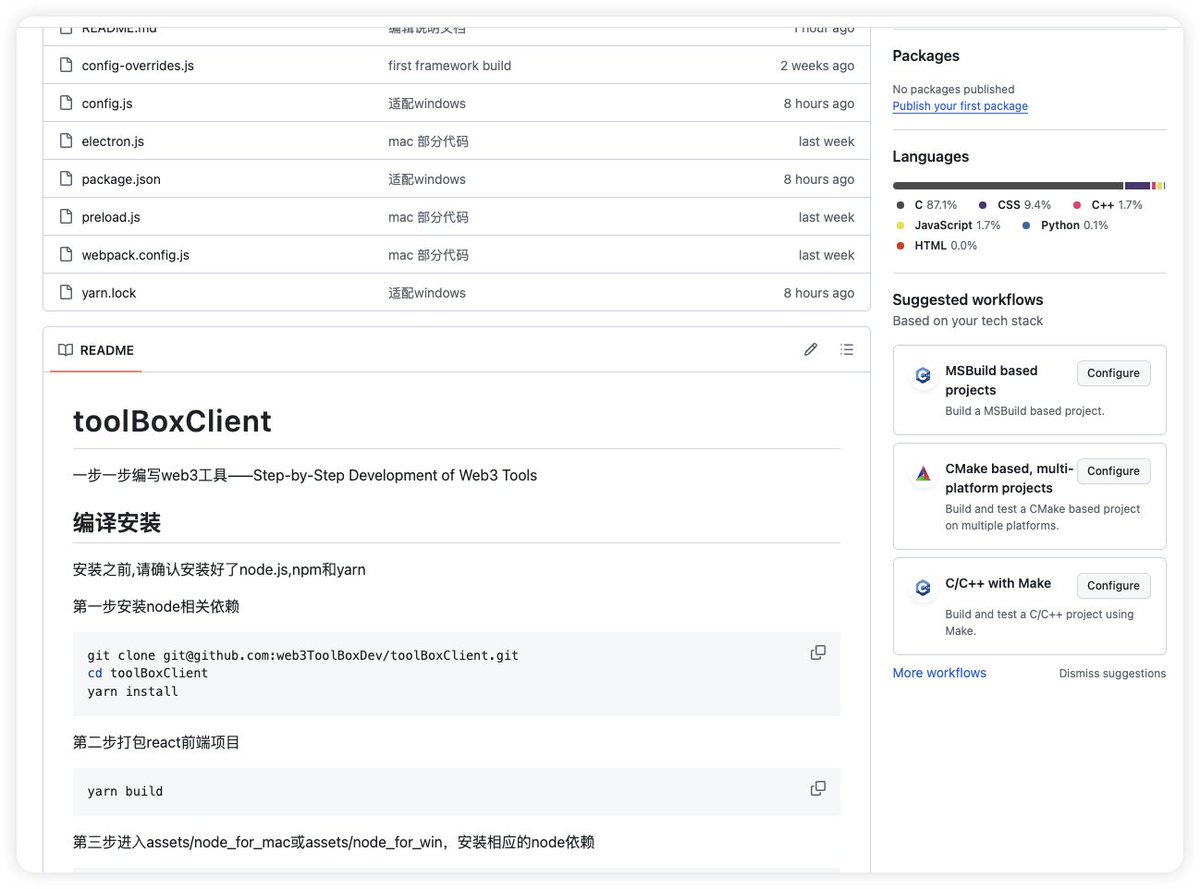This screenshot has width=1200, height=889.
Task: Click the MSBuild workflow logo icon
Action: coord(922,375)
